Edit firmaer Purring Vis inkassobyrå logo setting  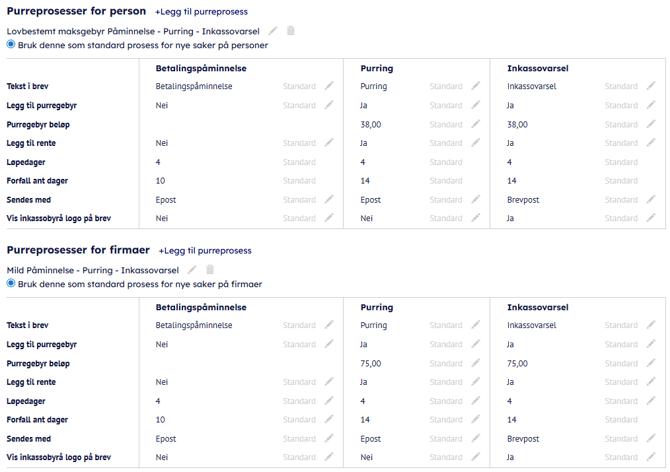point(476,457)
